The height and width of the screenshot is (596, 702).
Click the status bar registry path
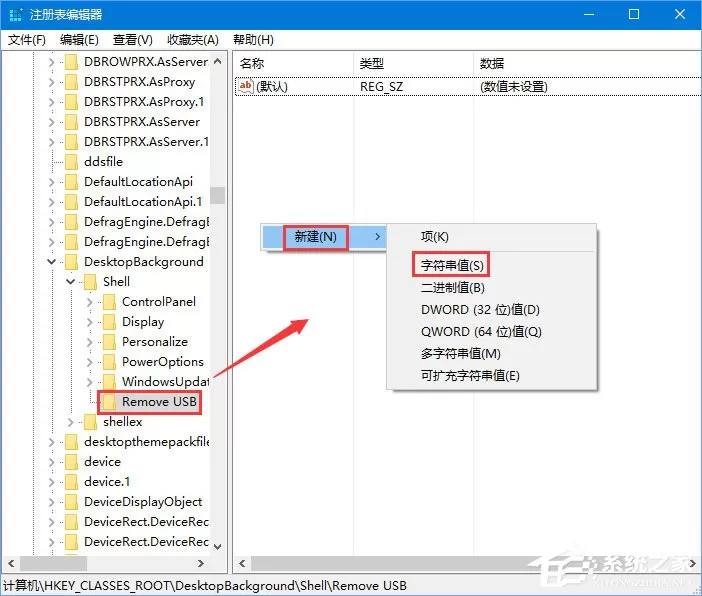pos(205,586)
